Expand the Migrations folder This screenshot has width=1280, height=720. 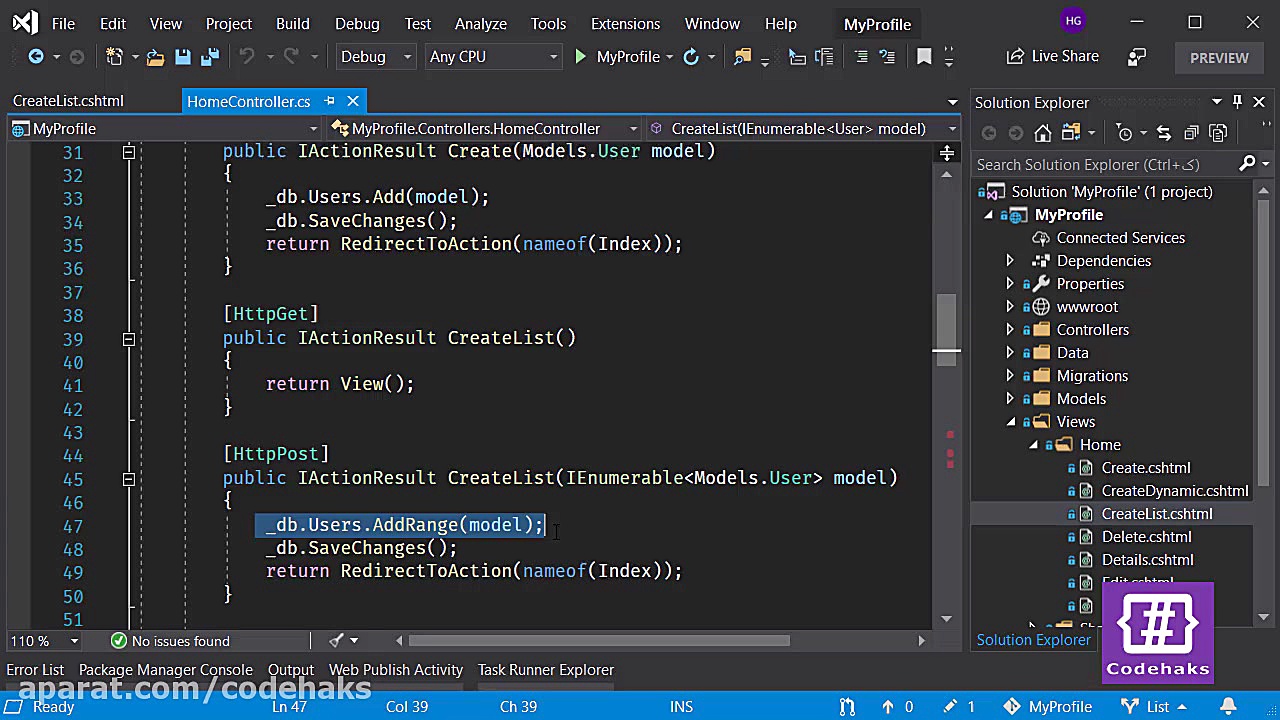1009,376
